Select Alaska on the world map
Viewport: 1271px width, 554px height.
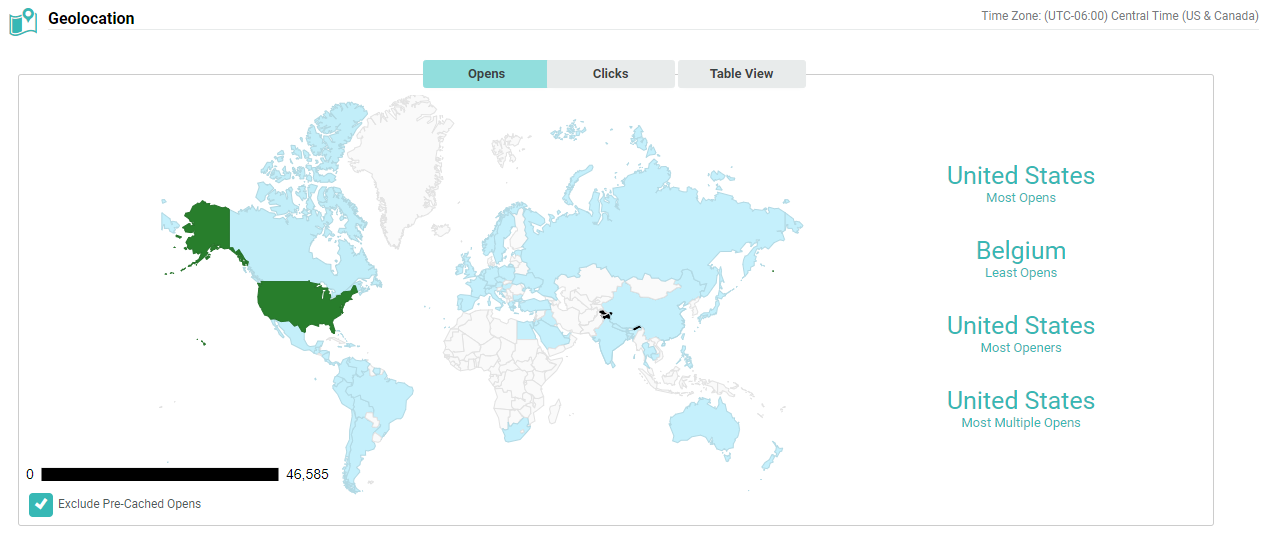click(205, 227)
